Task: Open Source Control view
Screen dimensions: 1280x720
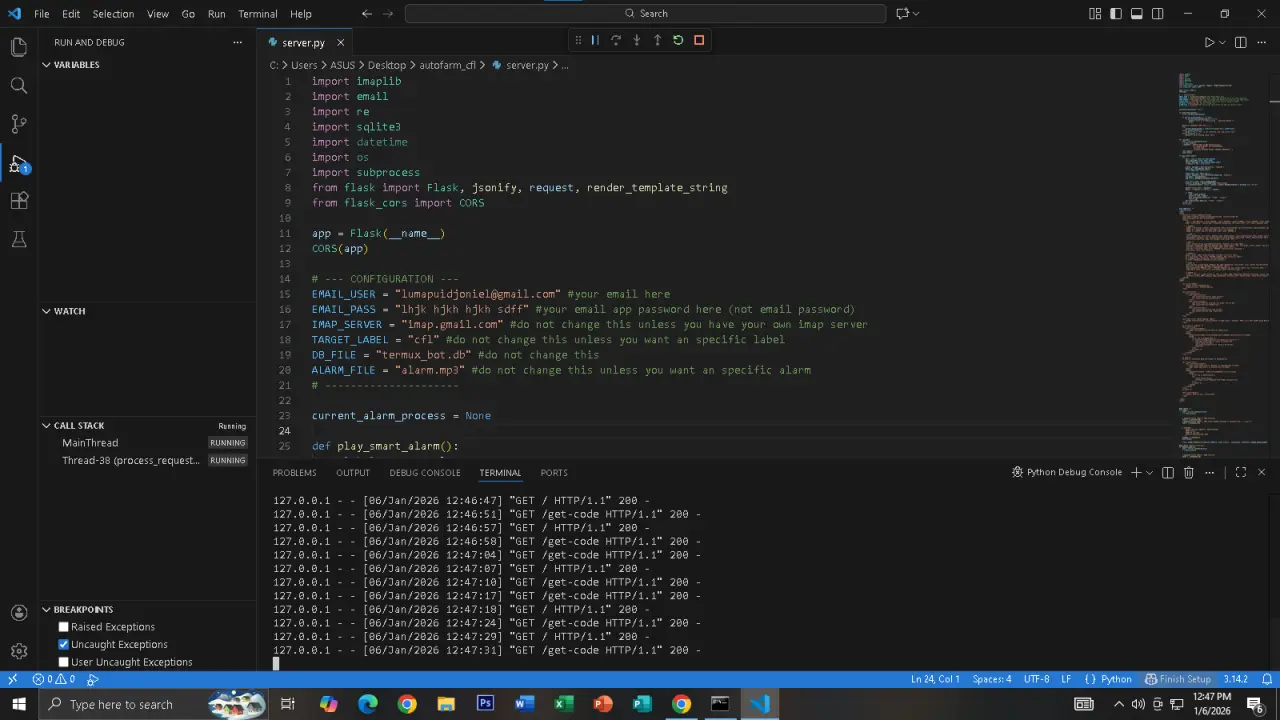Action: click(x=19, y=124)
